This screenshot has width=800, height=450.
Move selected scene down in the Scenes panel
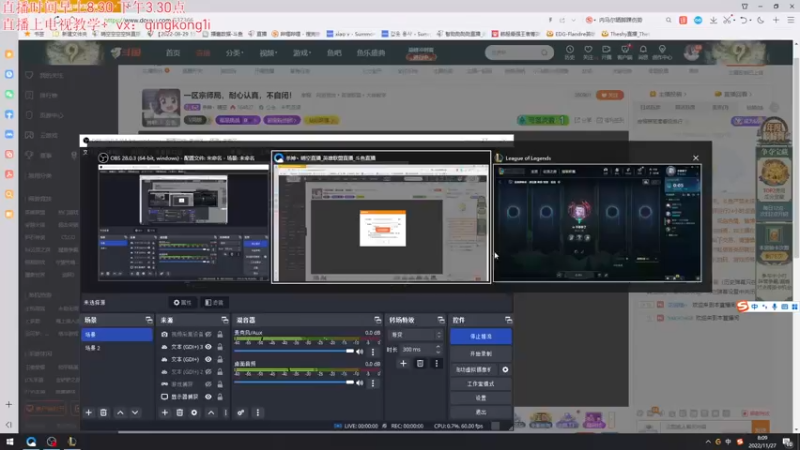(135, 412)
